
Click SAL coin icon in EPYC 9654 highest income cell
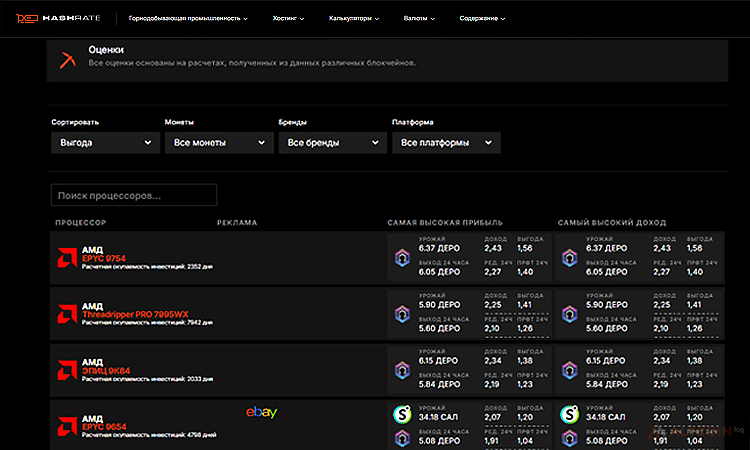tap(570, 414)
